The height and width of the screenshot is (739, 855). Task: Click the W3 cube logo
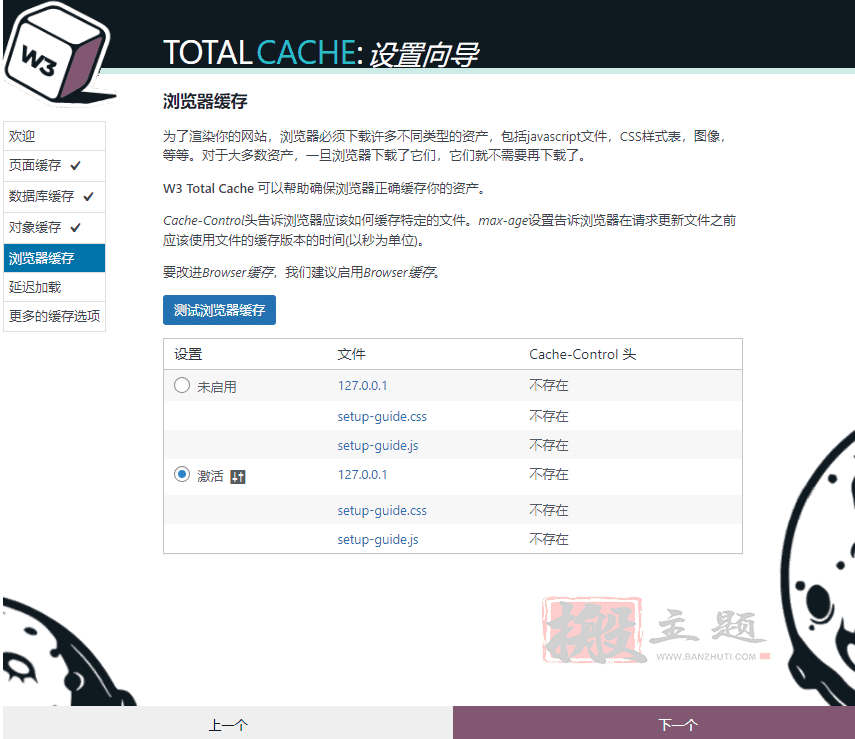pyautogui.click(x=57, y=53)
